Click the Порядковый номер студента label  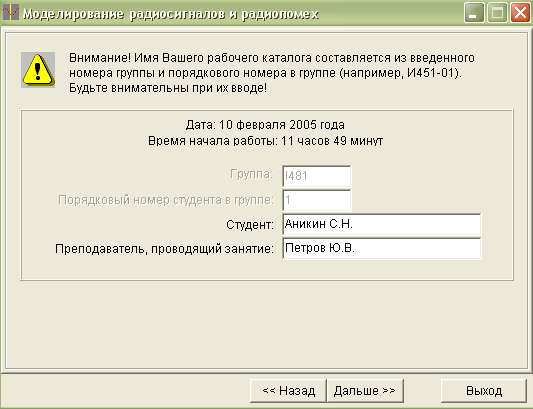pyautogui.click(x=166, y=200)
